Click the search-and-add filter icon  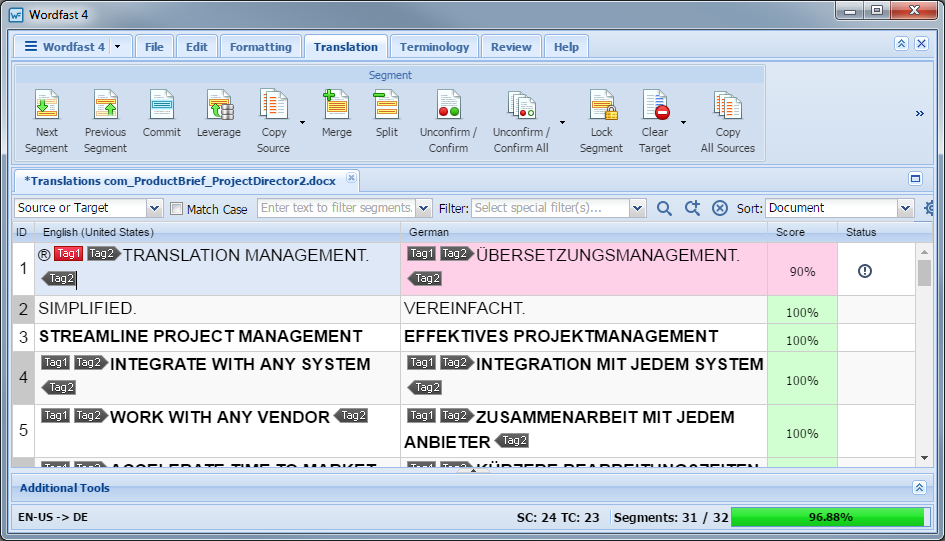(x=692, y=208)
